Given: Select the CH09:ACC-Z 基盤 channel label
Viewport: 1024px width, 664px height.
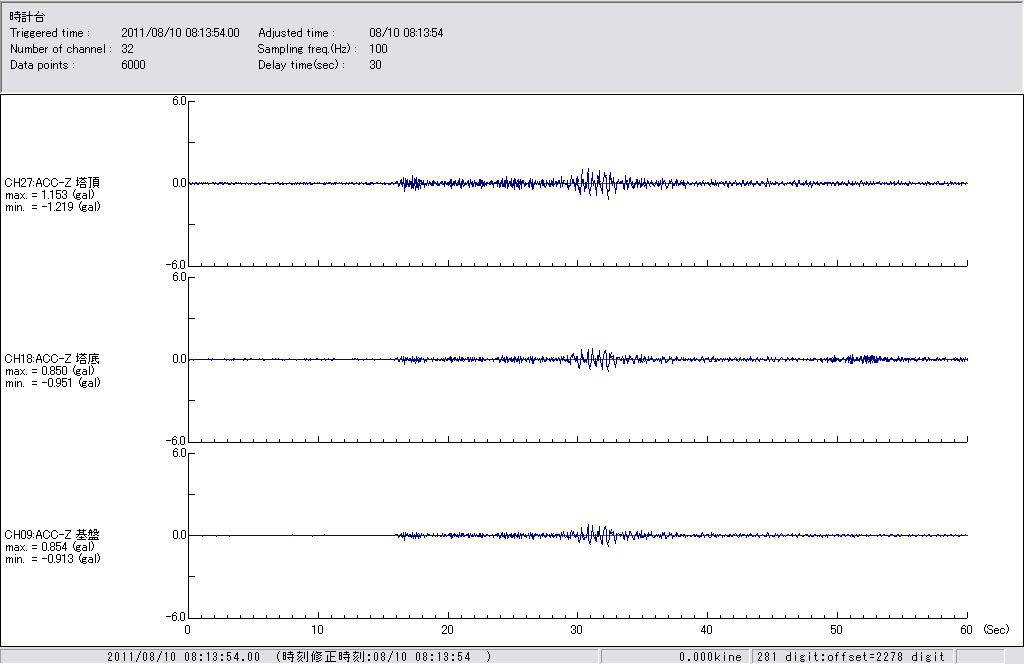Looking at the screenshot, I should click(52, 535).
